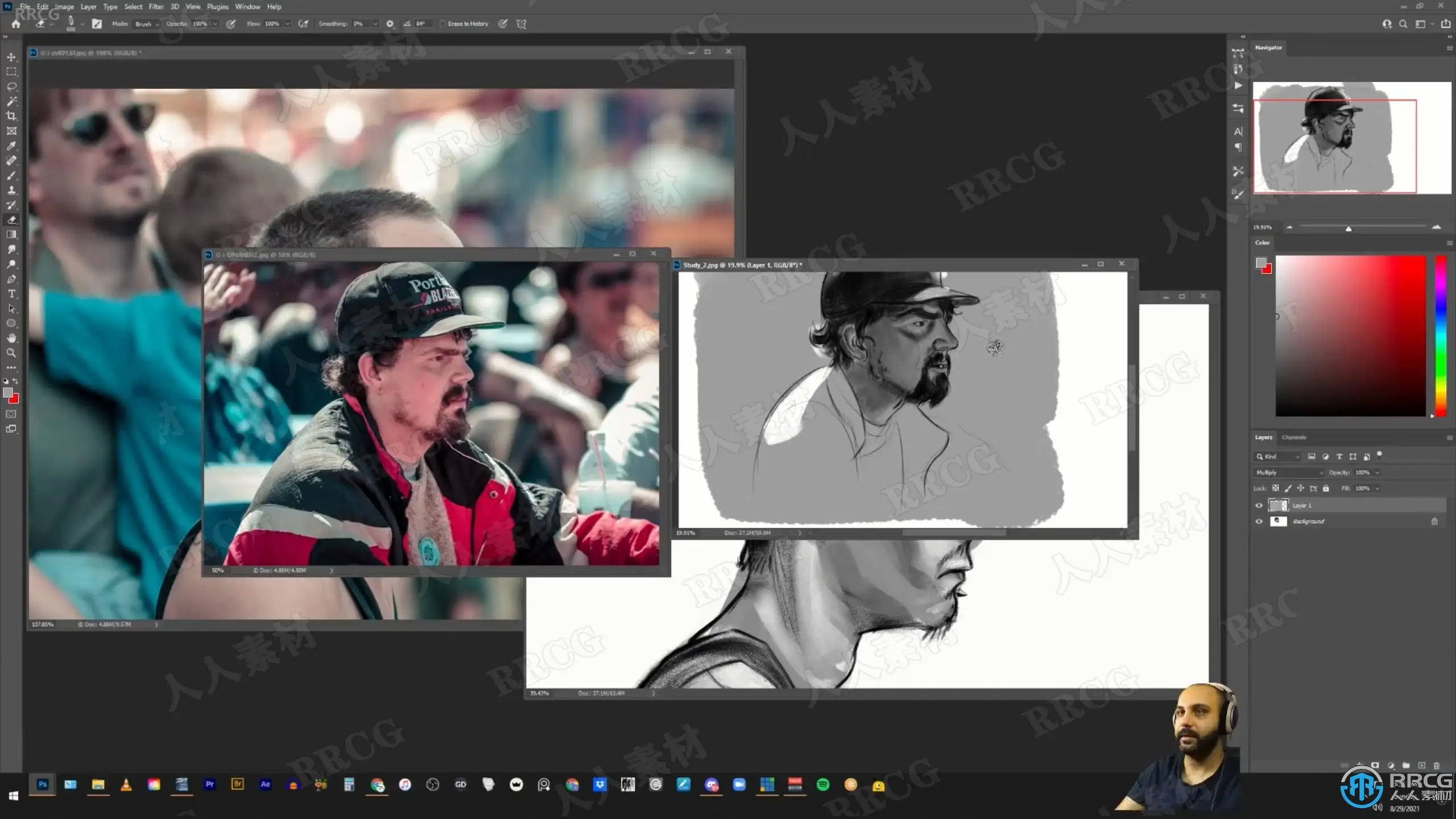The image size is (1456, 819).
Task: Select the Lasso tool
Action: [11, 86]
